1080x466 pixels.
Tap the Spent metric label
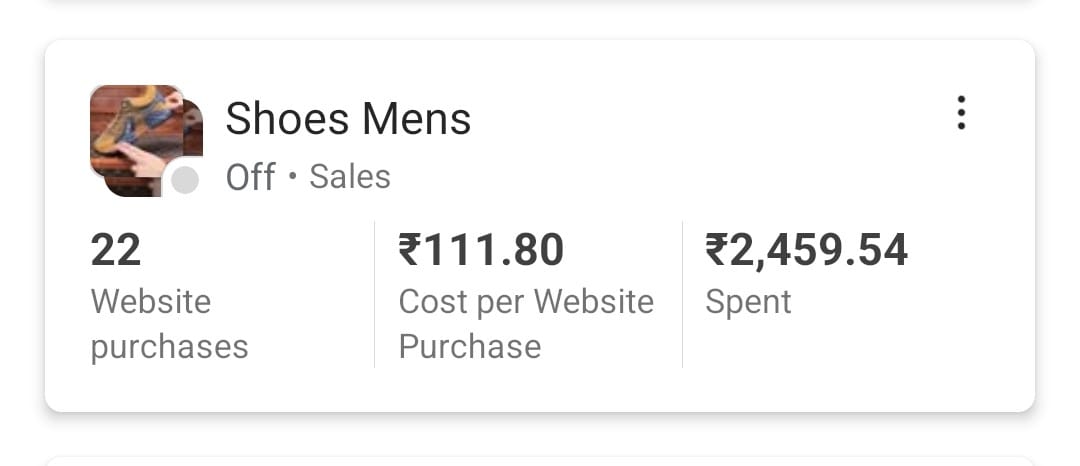click(748, 303)
